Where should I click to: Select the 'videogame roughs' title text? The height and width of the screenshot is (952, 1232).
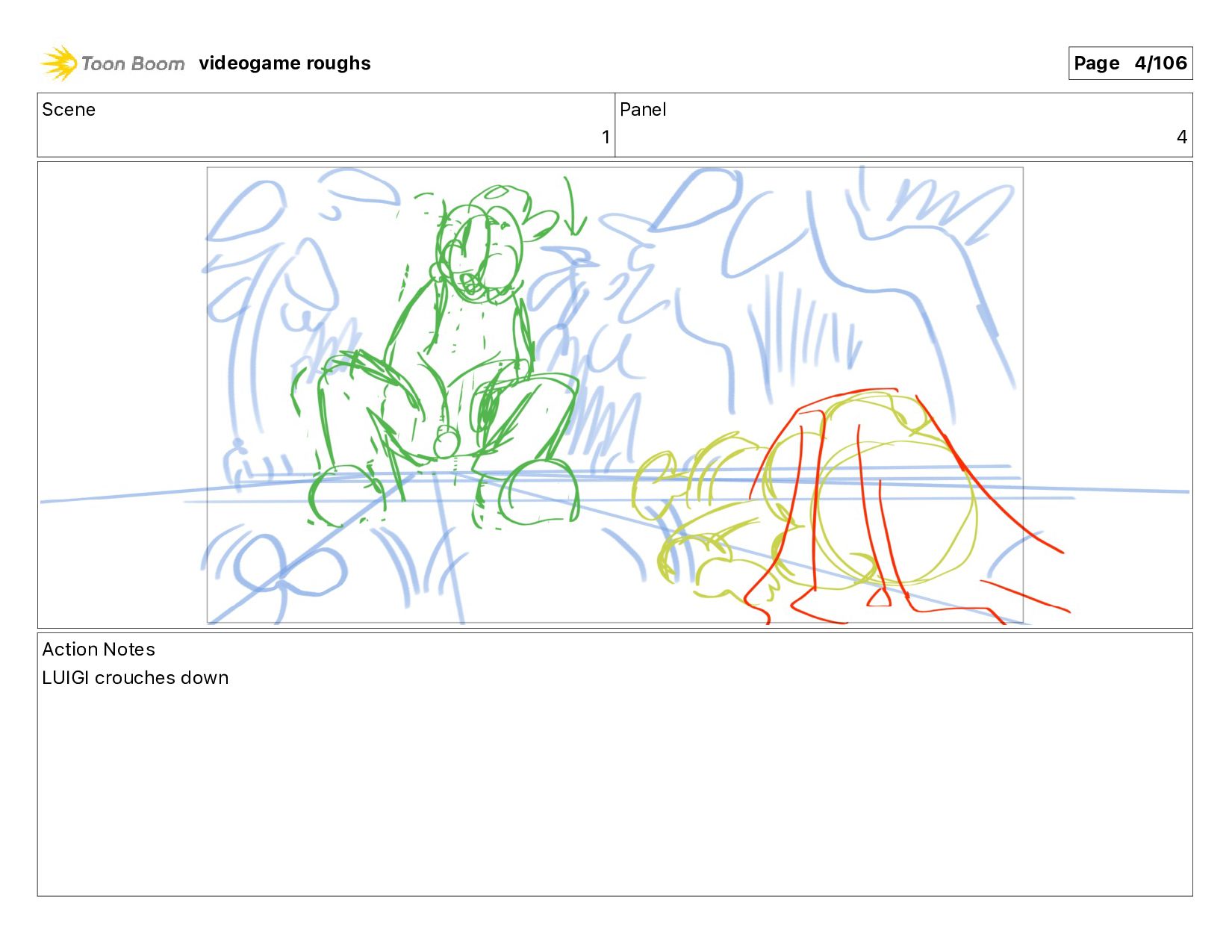click(x=284, y=63)
